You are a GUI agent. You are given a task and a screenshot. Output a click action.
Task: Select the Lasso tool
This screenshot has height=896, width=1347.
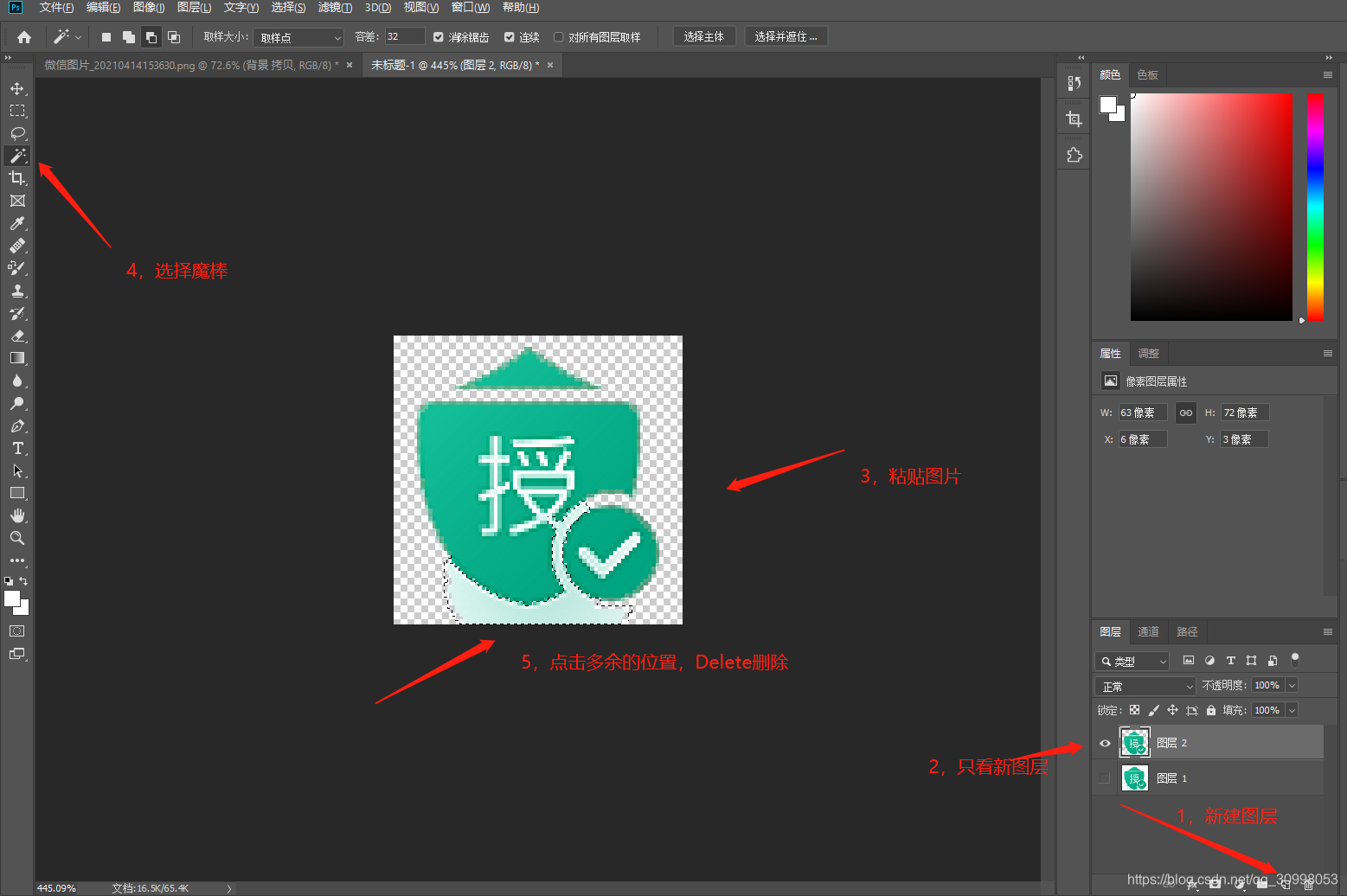tap(17, 133)
